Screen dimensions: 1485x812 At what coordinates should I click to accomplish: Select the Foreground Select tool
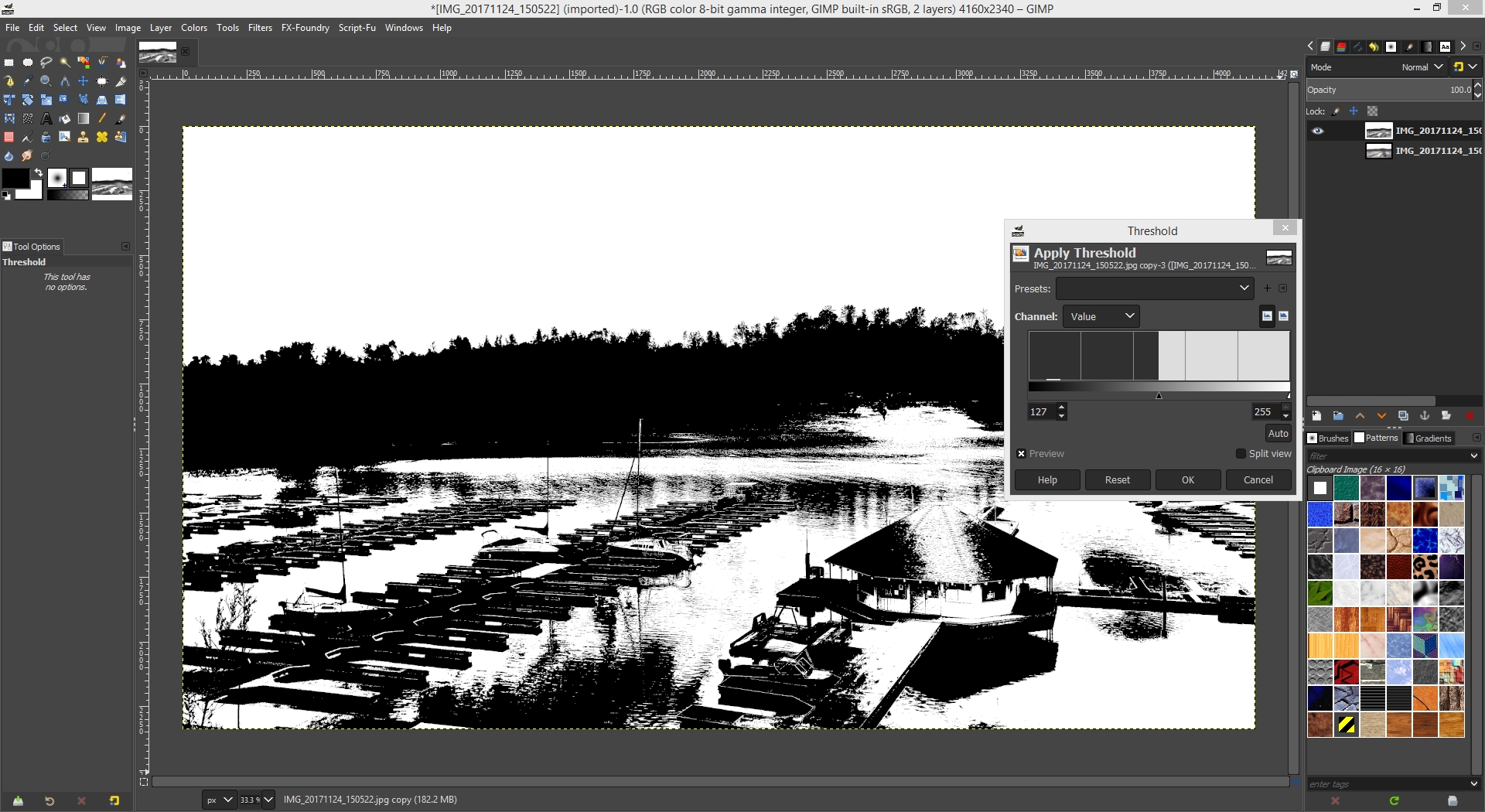tap(121, 63)
